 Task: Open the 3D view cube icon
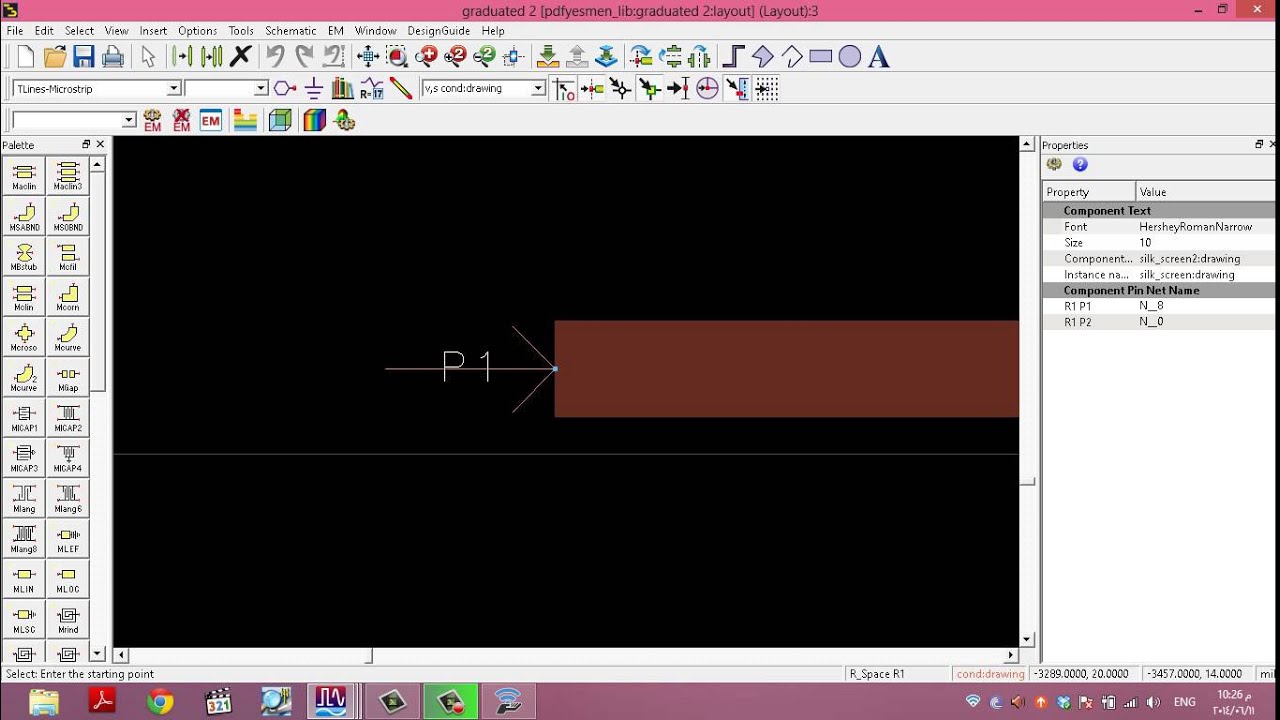280,121
